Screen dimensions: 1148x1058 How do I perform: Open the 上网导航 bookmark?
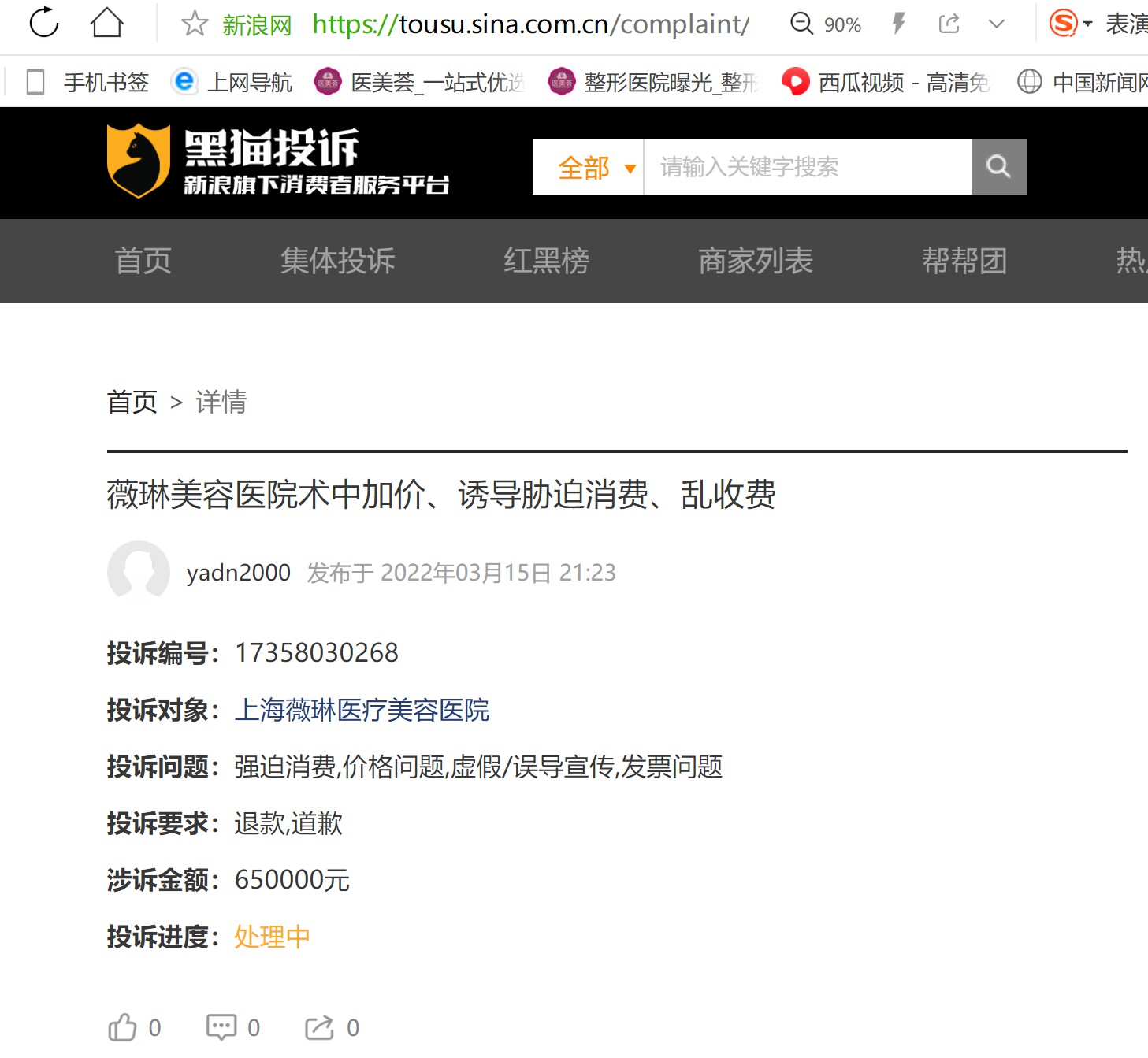click(x=232, y=82)
